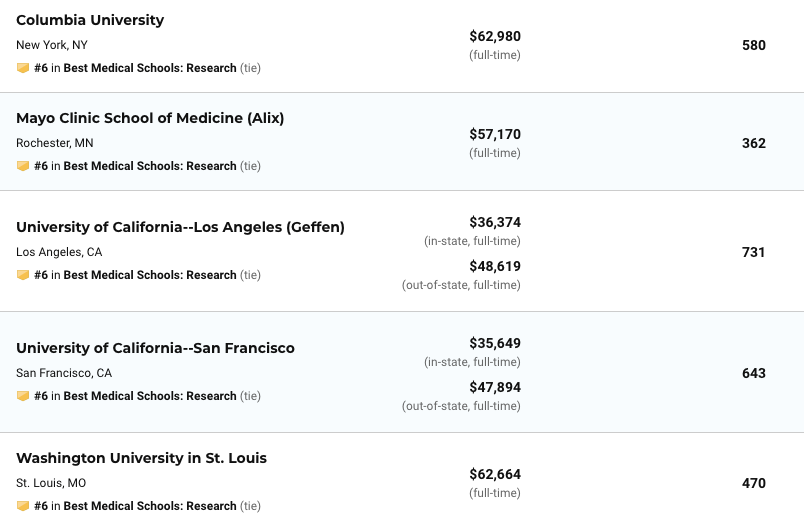Open University of California--San Francisco link
The height and width of the screenshot is (528, 804).
point(155,348)
